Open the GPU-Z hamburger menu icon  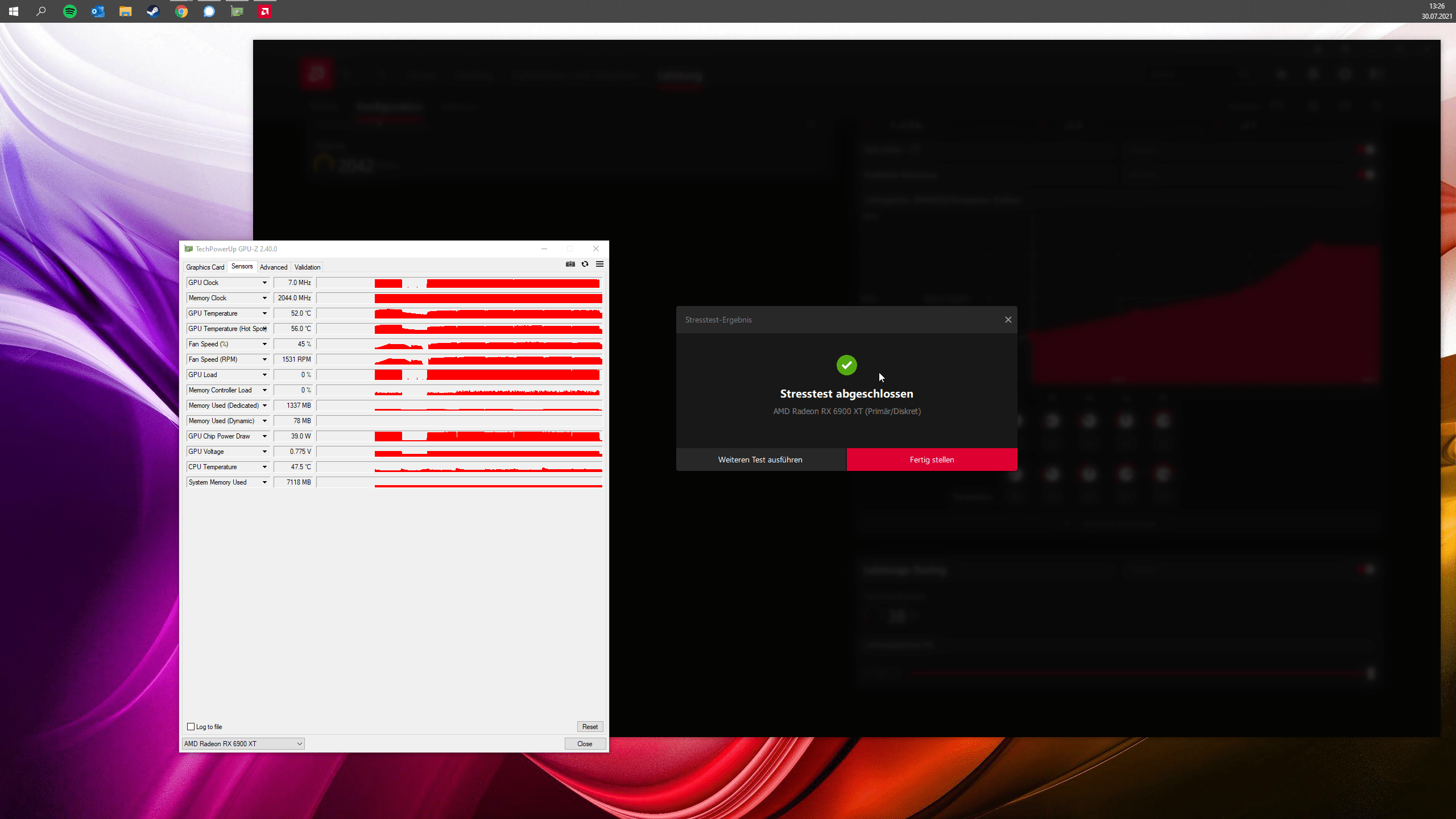pyautogui.click(x=599, y=264)
